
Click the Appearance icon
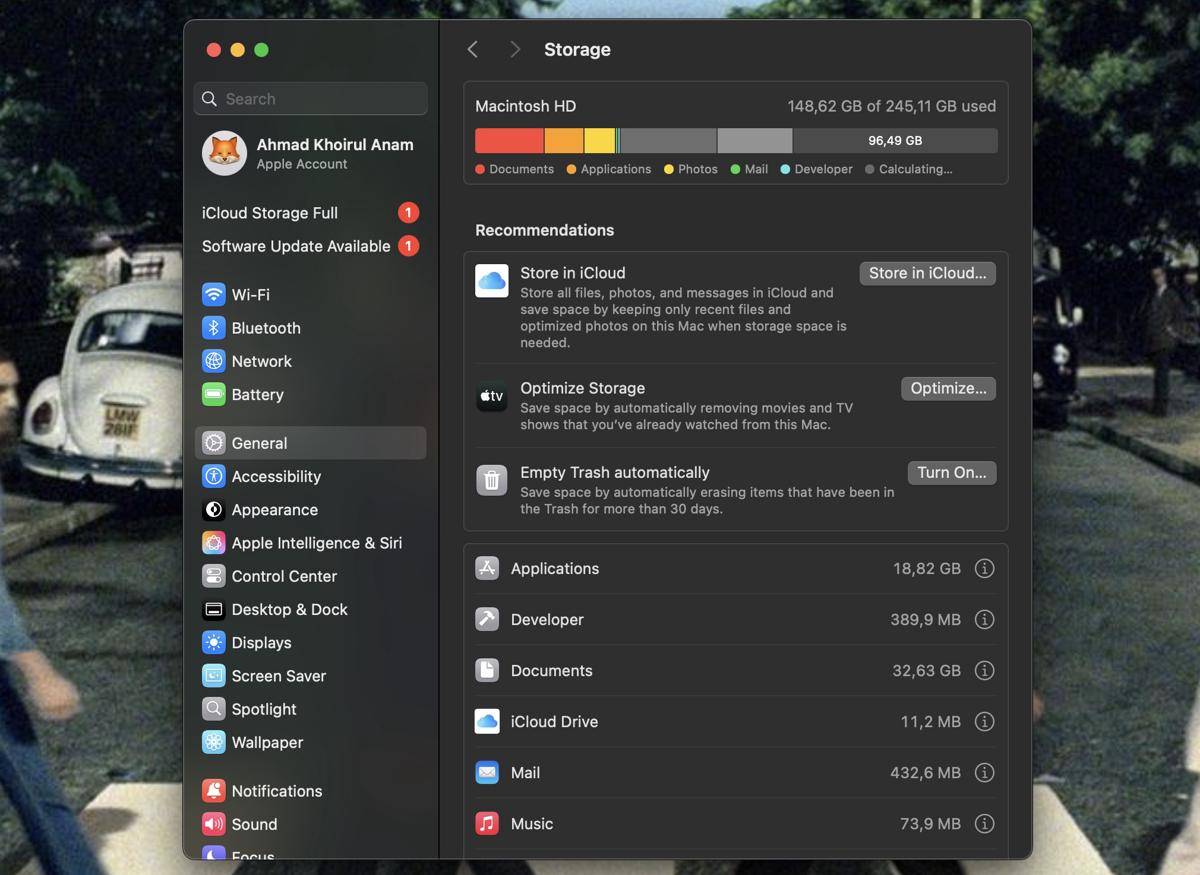point(213,510)
